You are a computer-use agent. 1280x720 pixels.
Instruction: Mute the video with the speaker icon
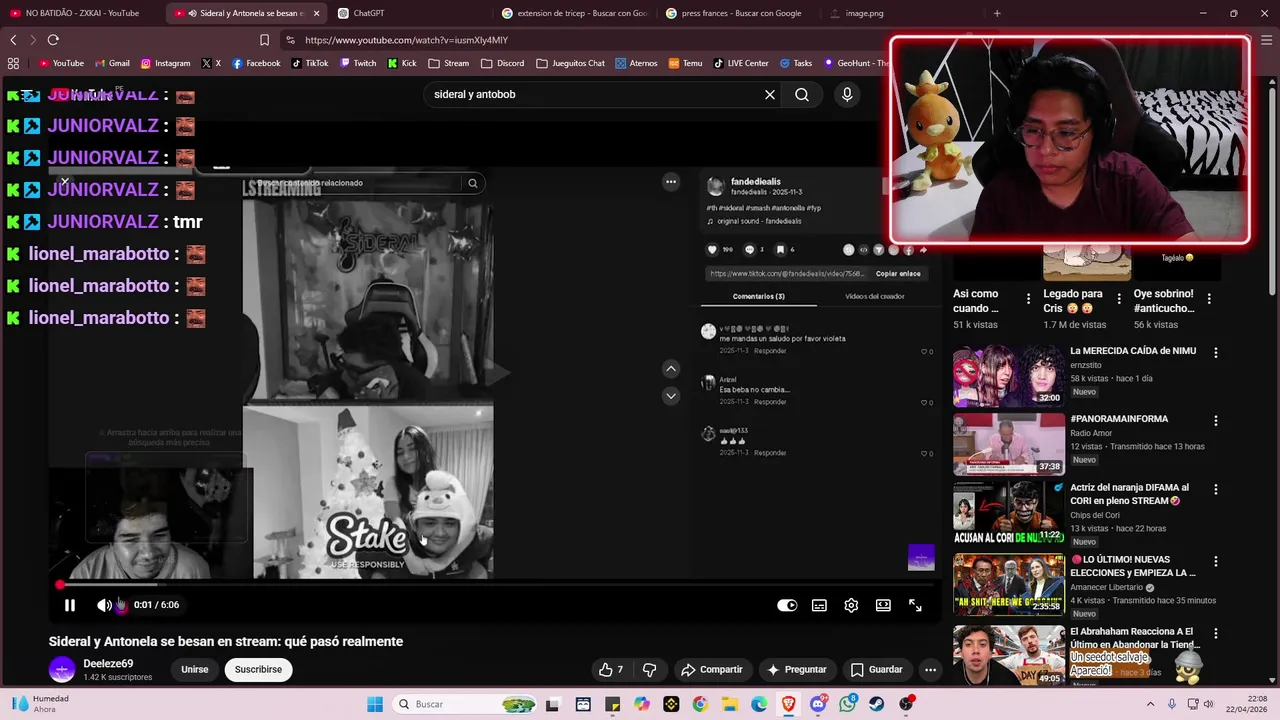pos(104,605)
